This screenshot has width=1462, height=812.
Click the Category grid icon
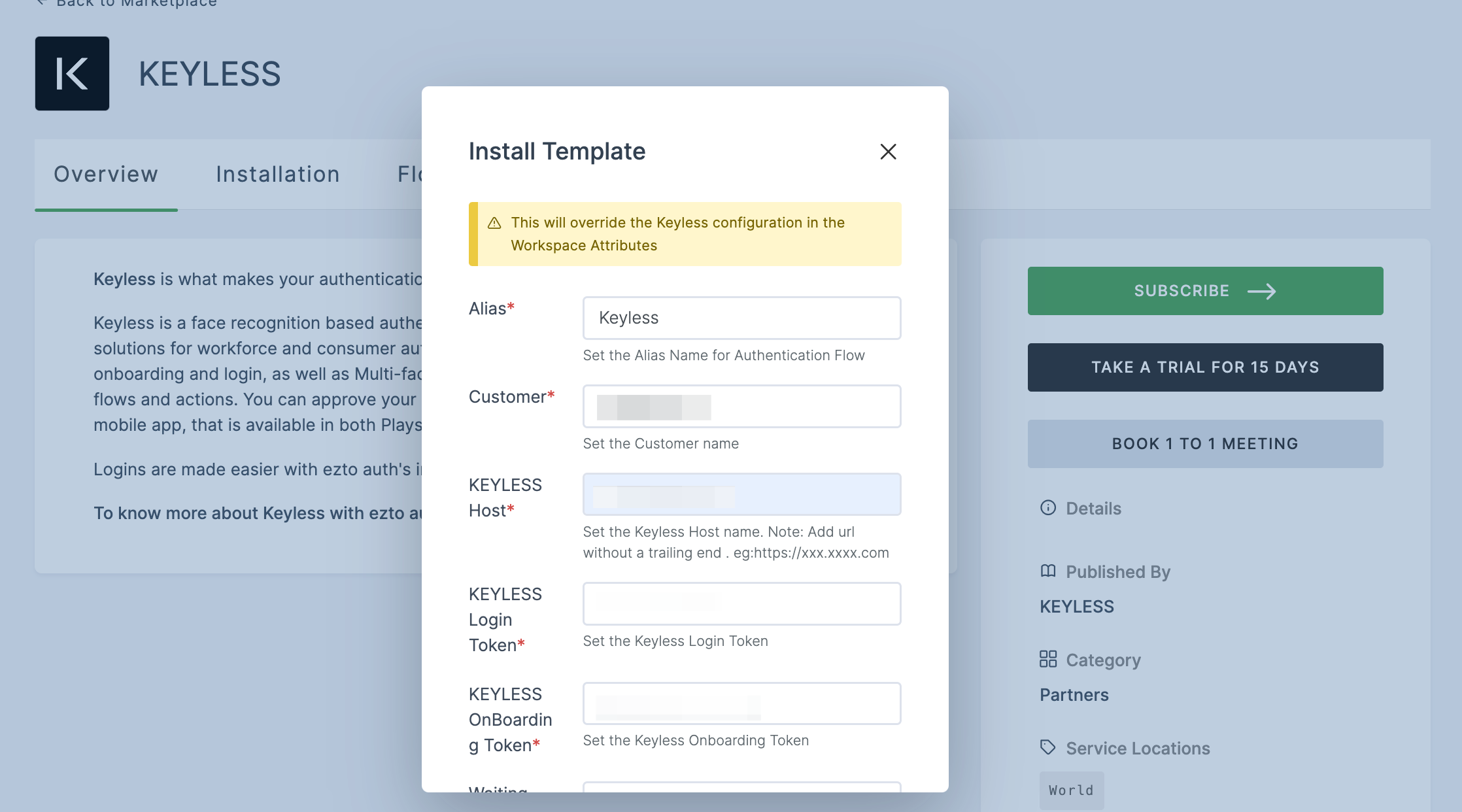pos(1048,659)
